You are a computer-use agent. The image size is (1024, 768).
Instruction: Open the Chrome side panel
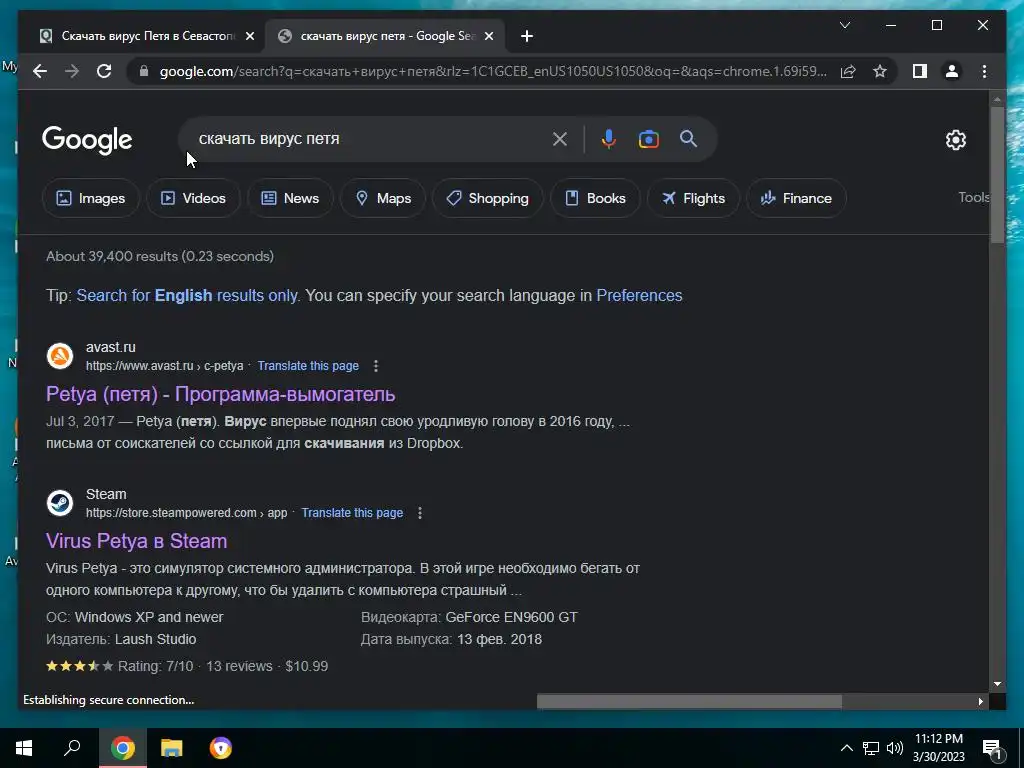pos(920,71)
